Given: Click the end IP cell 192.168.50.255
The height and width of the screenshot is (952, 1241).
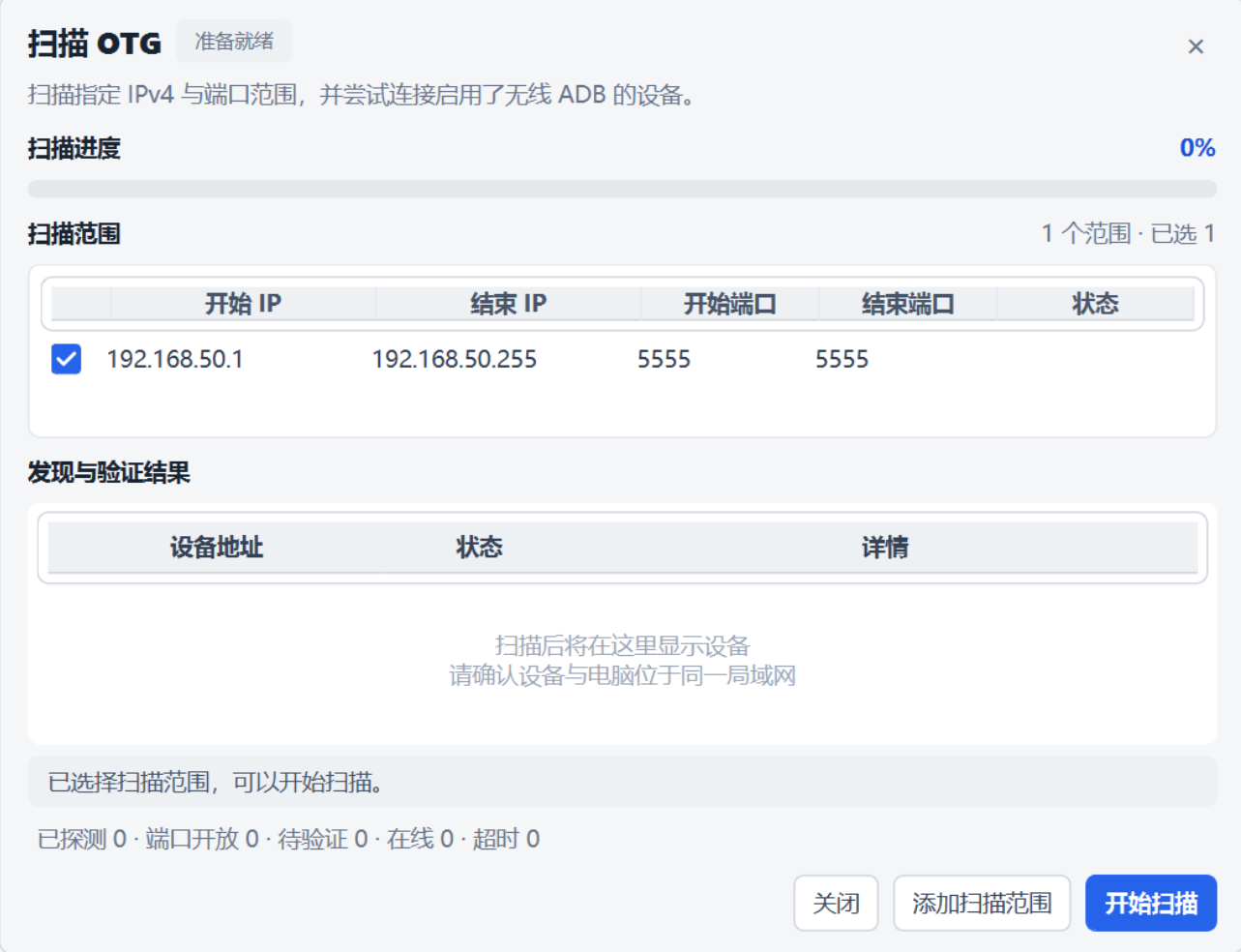Looking at the screenshot, I should pos(455,359).
